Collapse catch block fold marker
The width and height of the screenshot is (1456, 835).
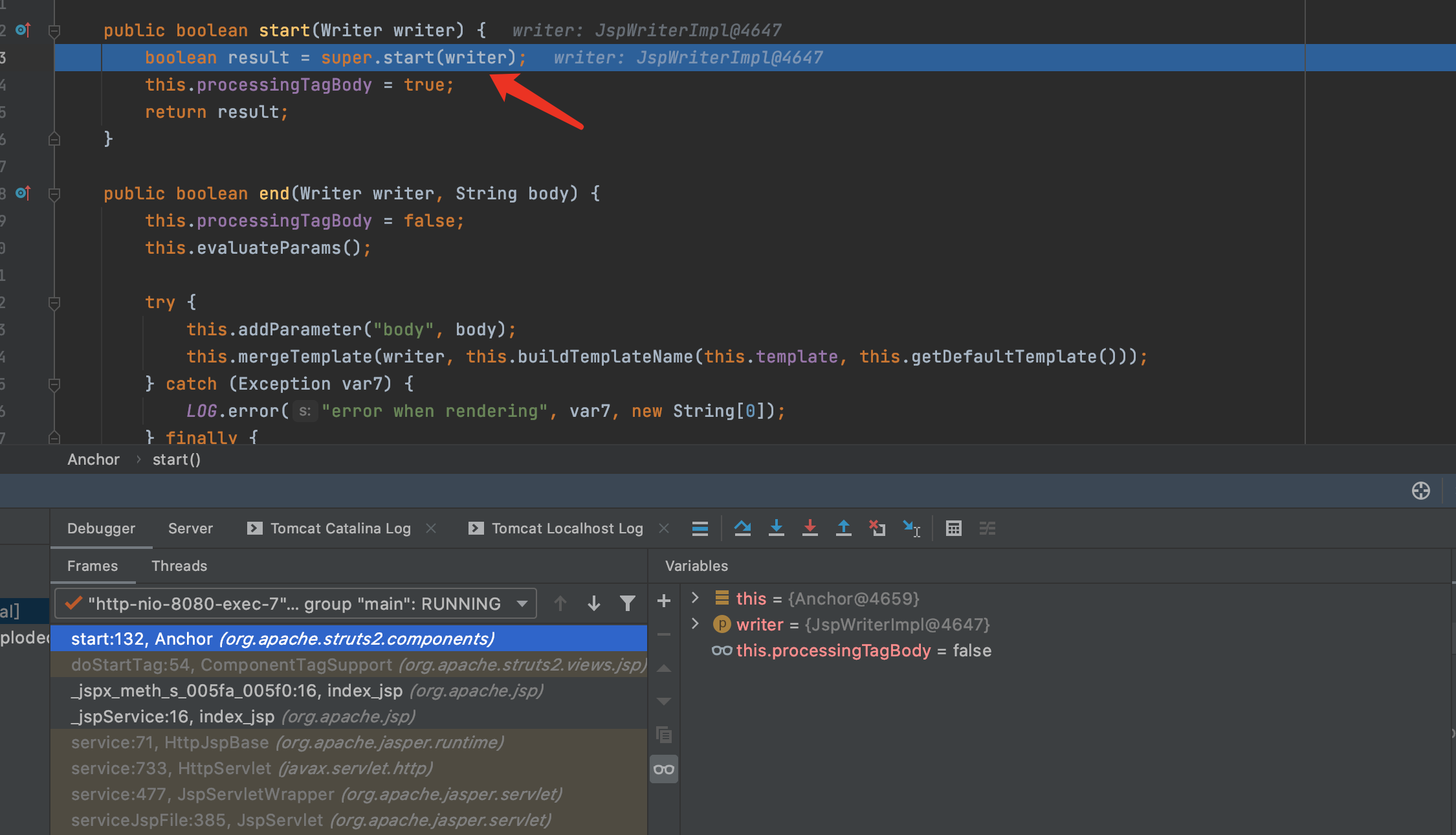(x=54, y=384)
